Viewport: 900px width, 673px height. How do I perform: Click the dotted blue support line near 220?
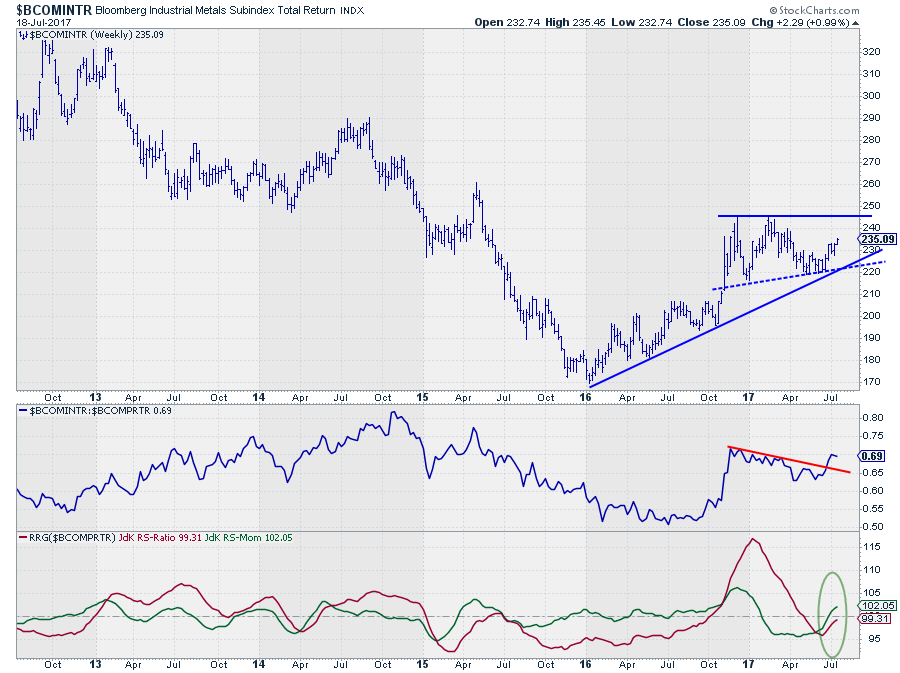[x=801, y=275]
